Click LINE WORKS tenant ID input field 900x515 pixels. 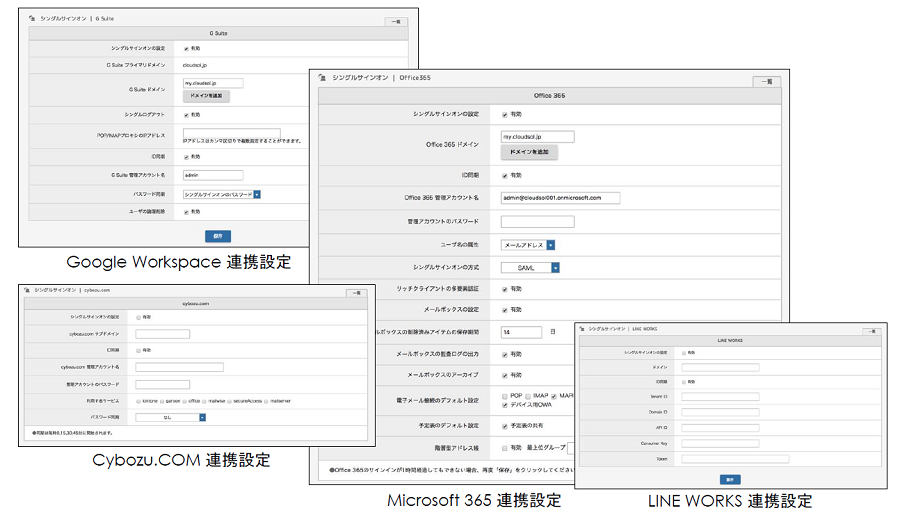click(720, 397)
